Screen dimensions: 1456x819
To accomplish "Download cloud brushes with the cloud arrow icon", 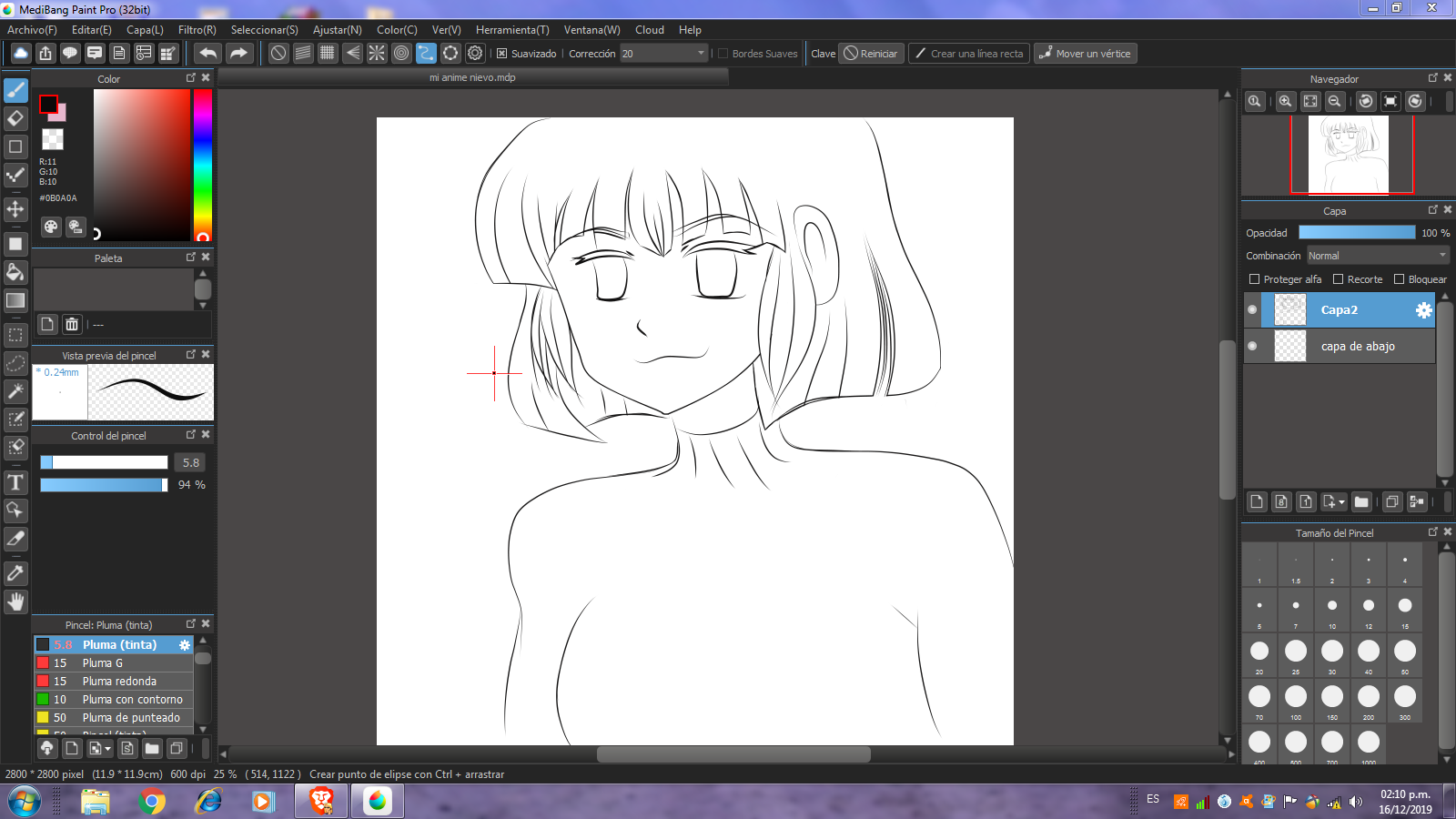I will coord(47,748).
